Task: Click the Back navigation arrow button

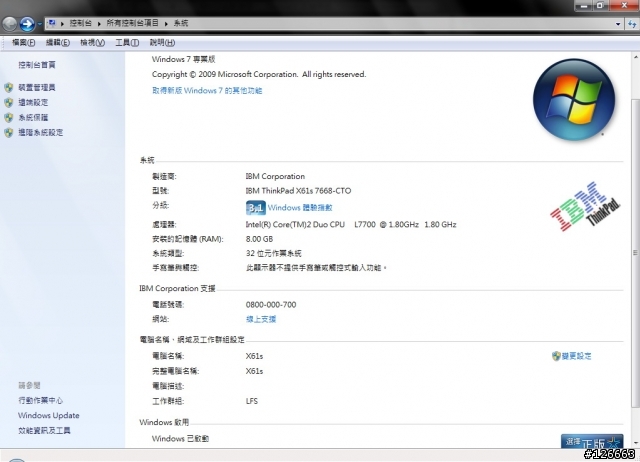Action: point(10,24)
